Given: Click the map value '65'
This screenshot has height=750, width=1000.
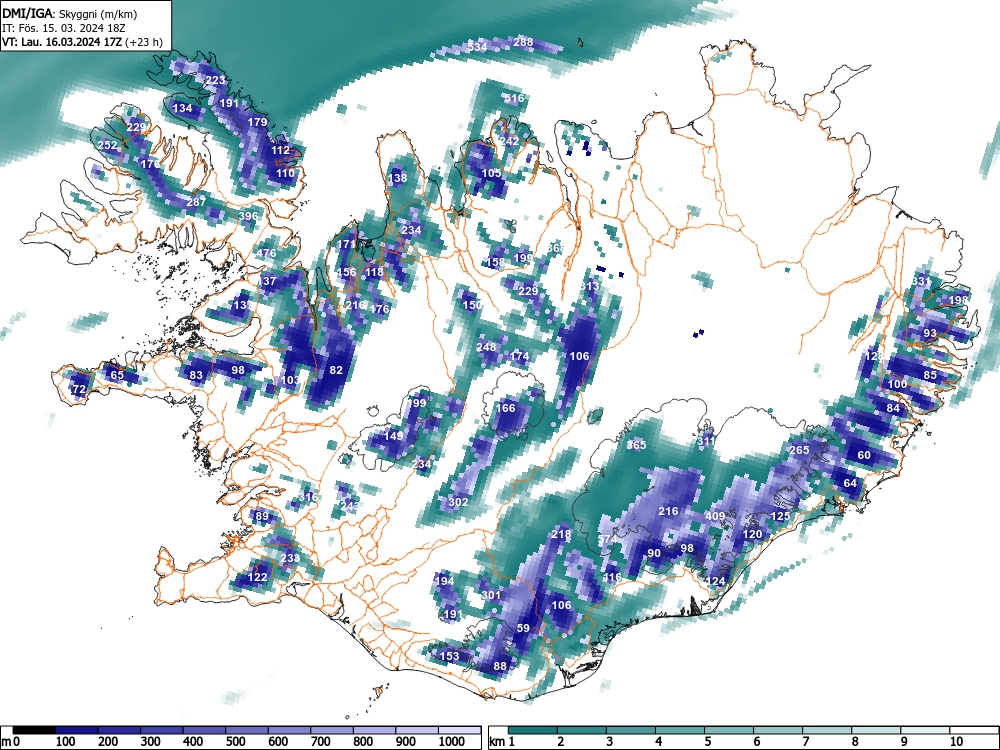Looking at the screenshot, I should 117,374.
